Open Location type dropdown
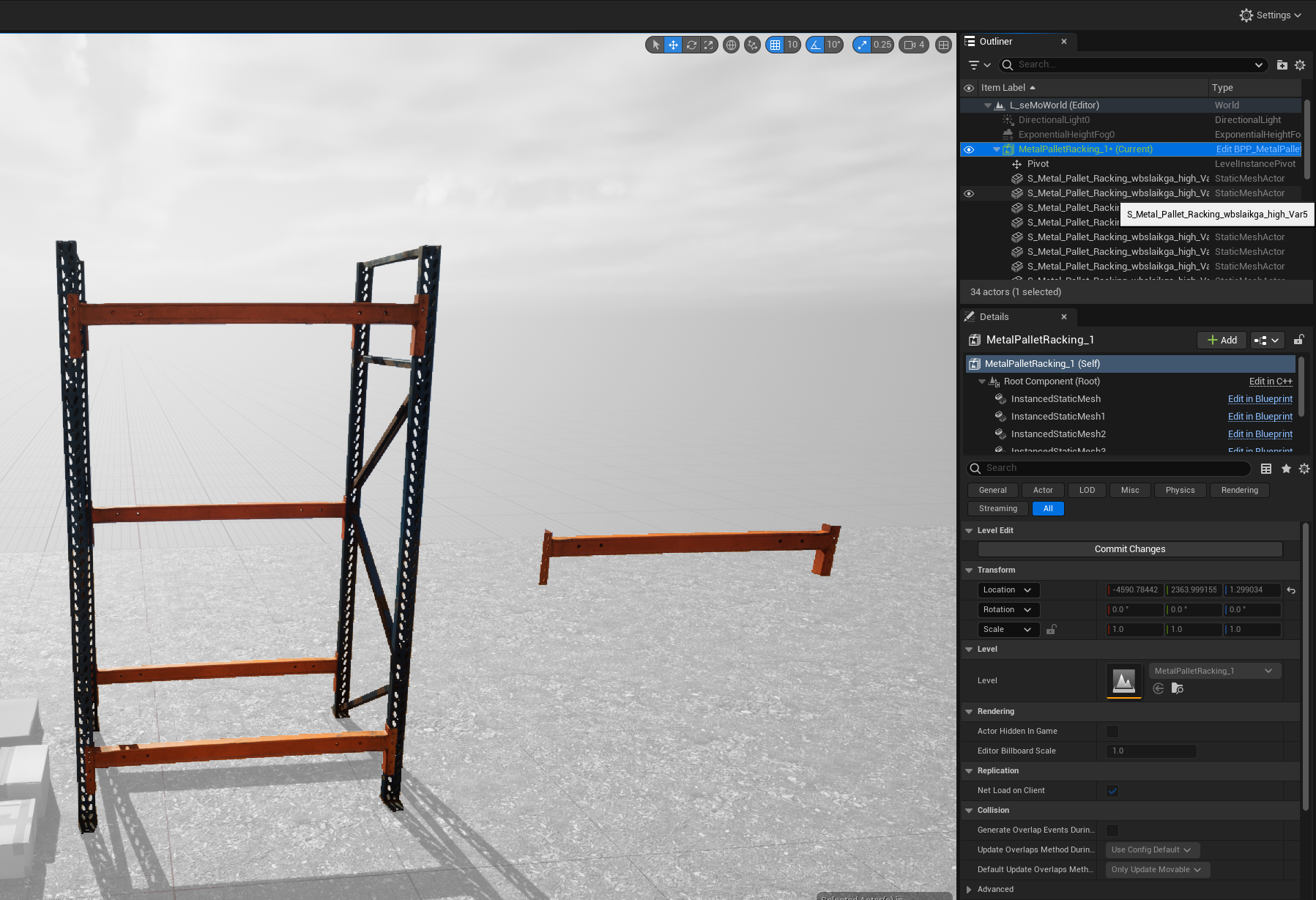 (x=1008, y=590)
